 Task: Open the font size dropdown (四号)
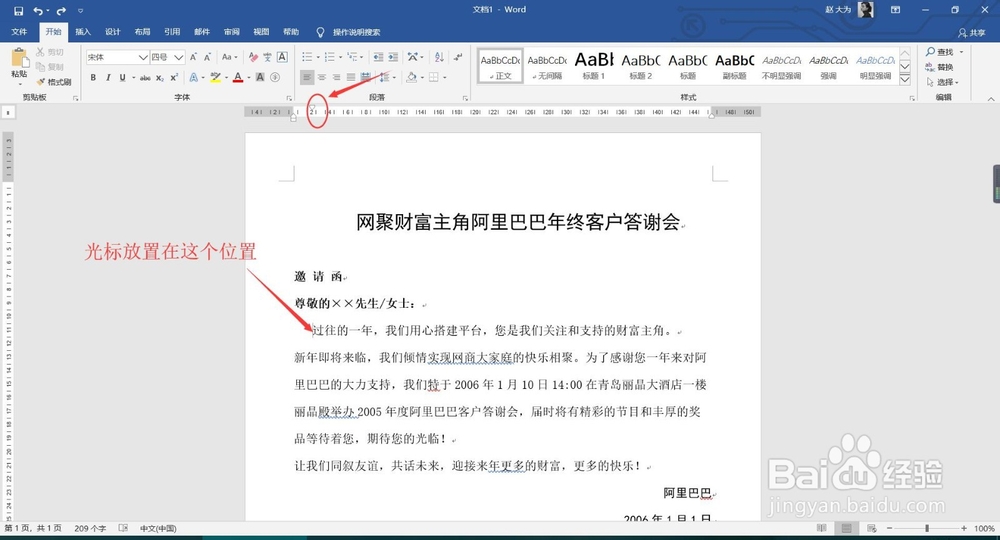tap(179, 57)
